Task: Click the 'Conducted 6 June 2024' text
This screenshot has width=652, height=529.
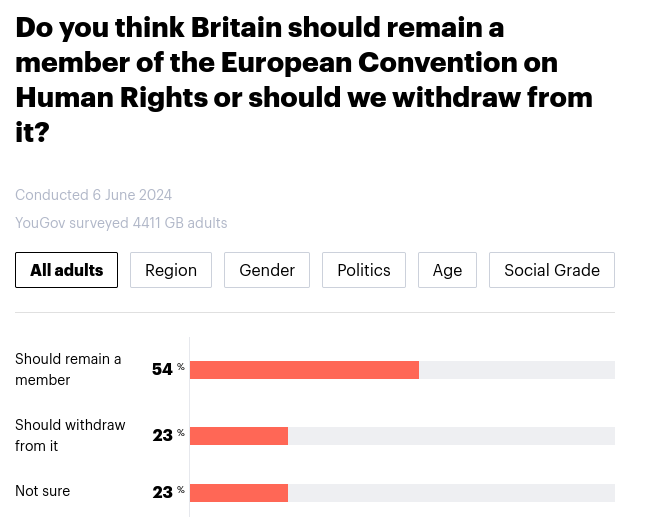Action: [x=93, y=195]
